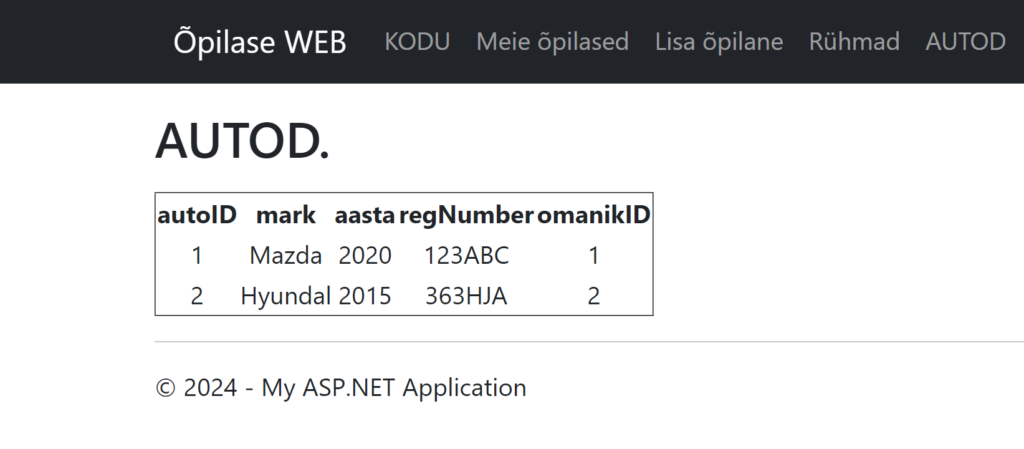The height and width of the screenshot is (449, 1024).
Task: Click the year 2015 cell
Action: [365, 297]
